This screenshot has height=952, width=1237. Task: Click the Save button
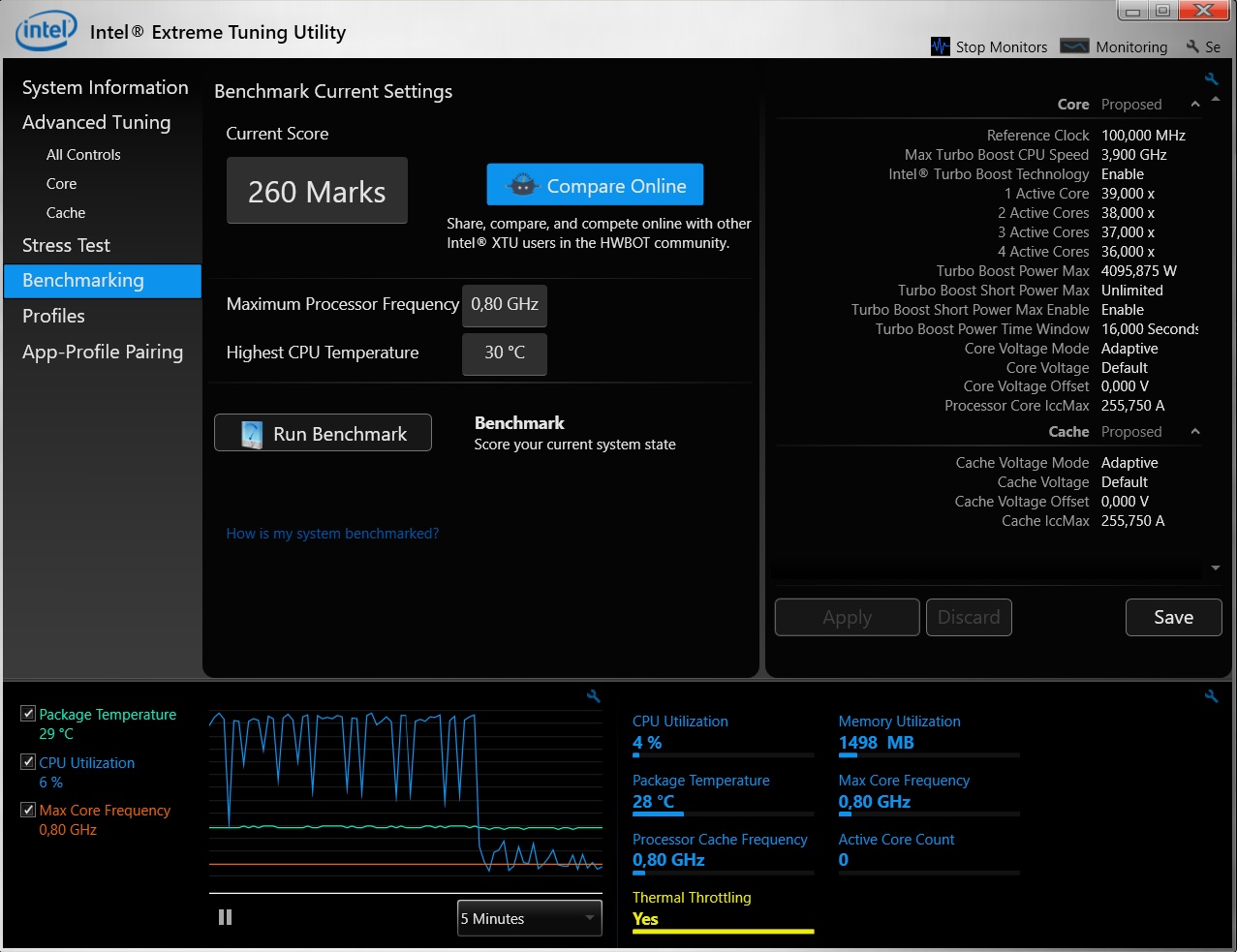[x=1173, y=617]
